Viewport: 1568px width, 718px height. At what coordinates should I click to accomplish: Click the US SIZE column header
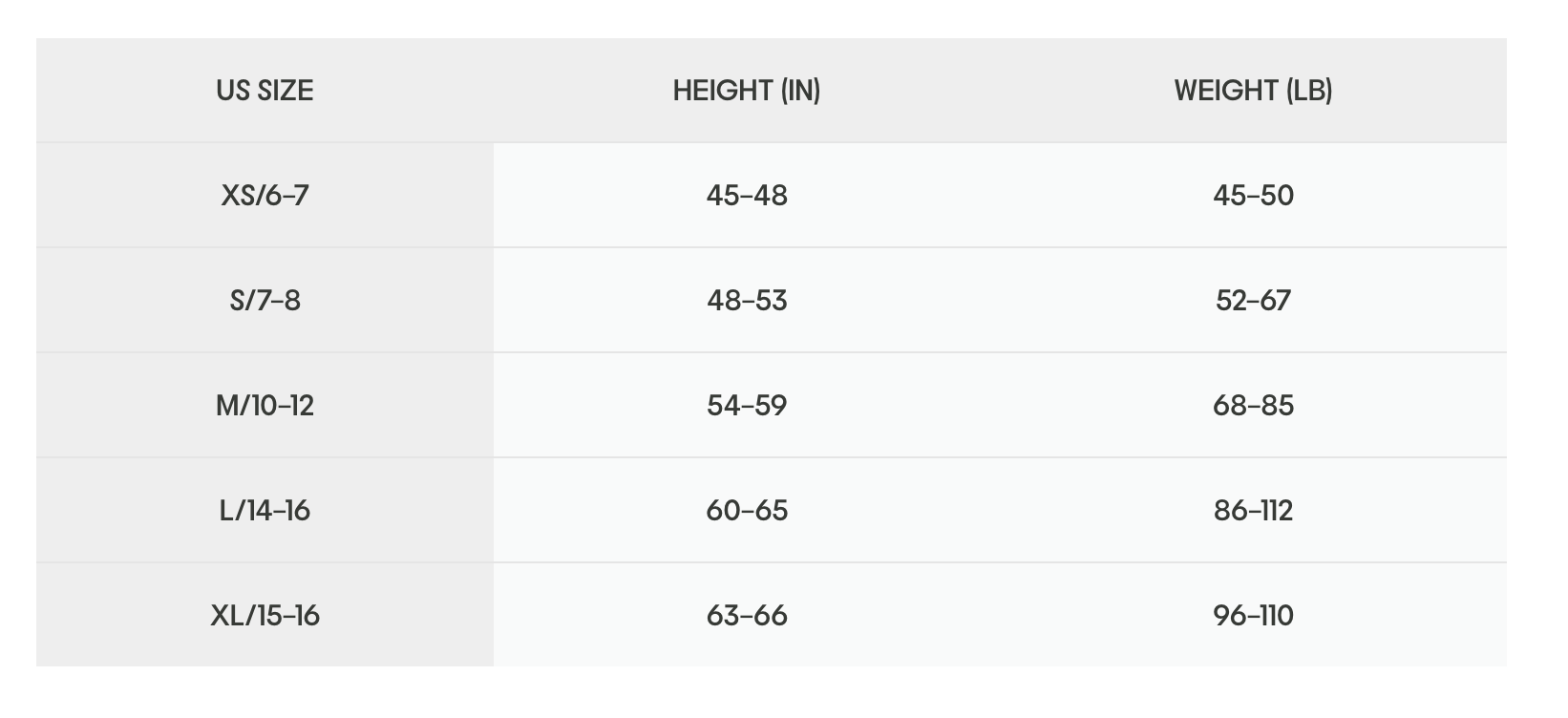[265, 91]
